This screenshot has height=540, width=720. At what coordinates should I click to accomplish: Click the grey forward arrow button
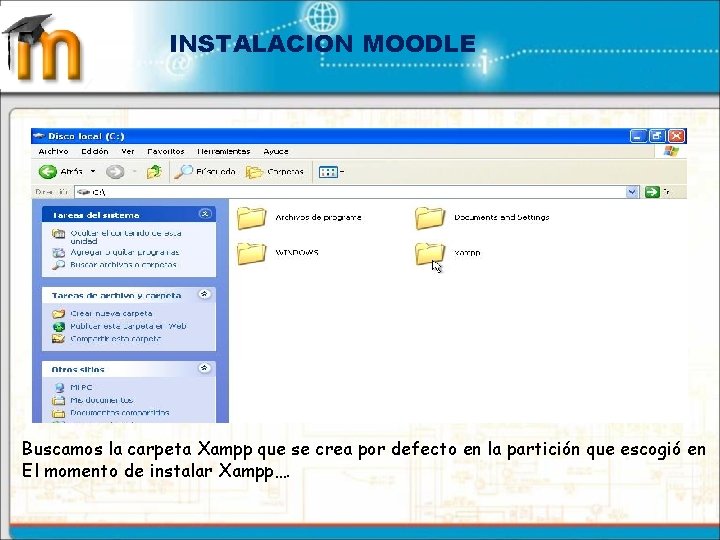(115, 172)
